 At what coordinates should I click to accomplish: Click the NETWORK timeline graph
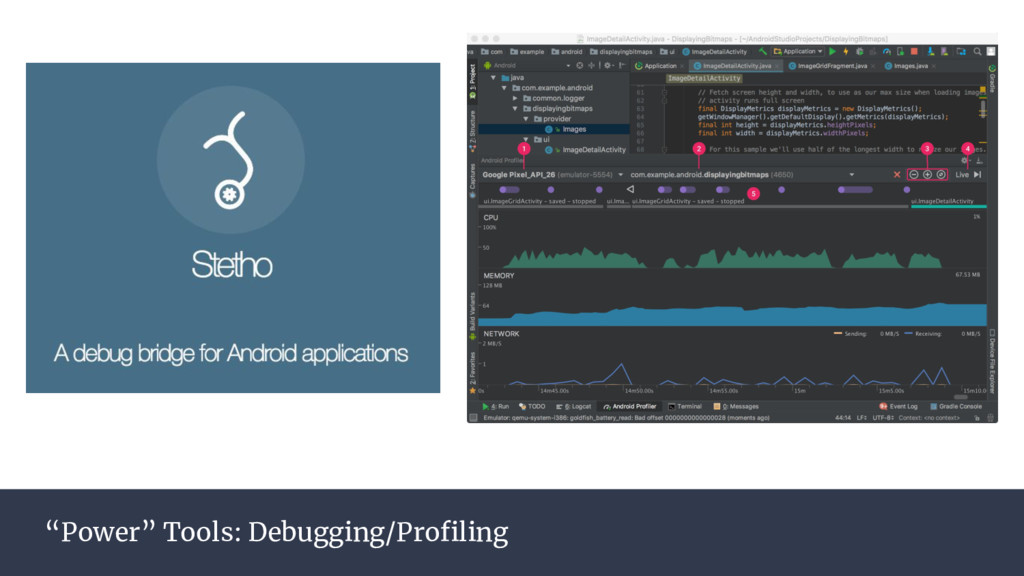732,357
